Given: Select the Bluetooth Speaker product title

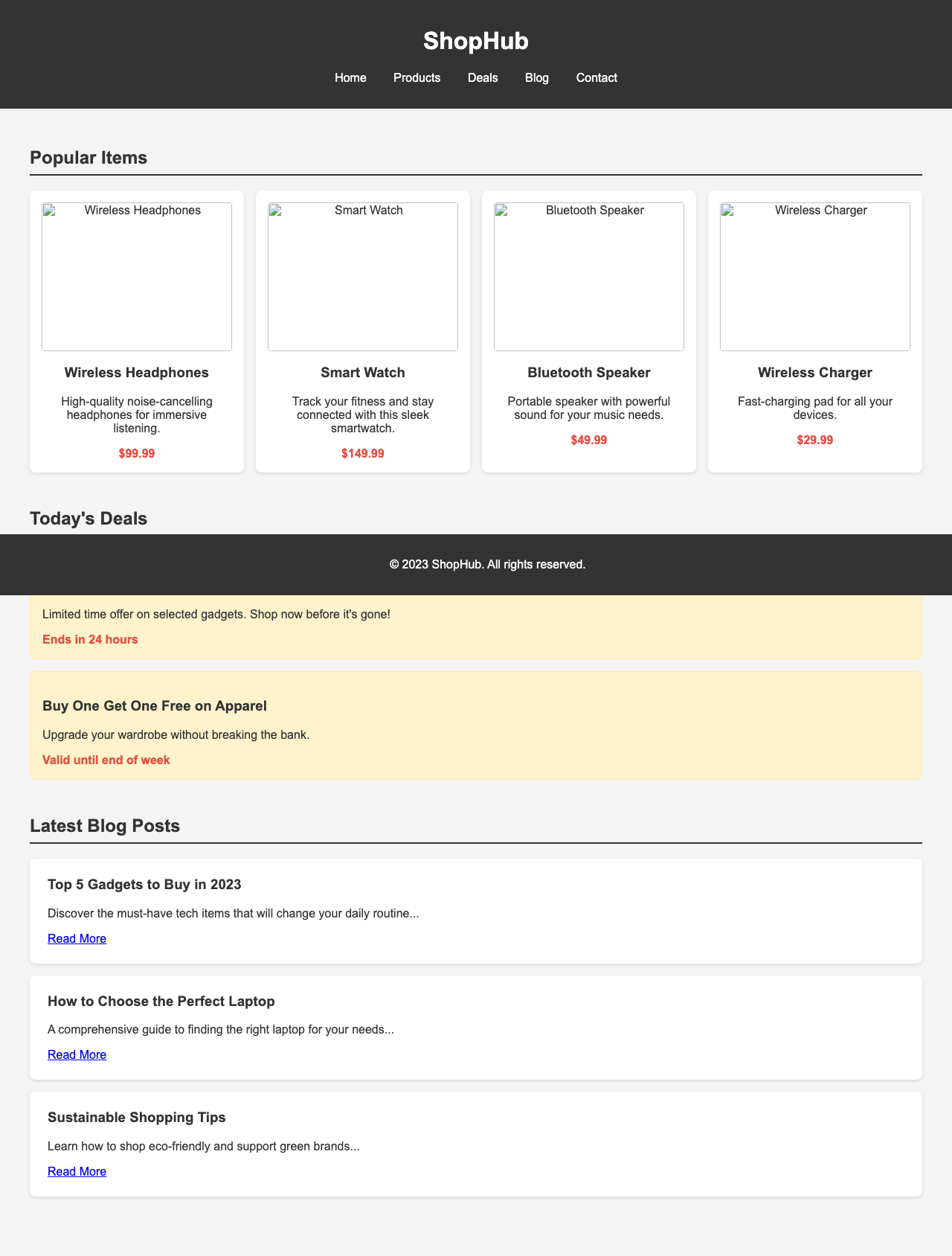Looking at the screenshot, I should (x=589, y=372).
